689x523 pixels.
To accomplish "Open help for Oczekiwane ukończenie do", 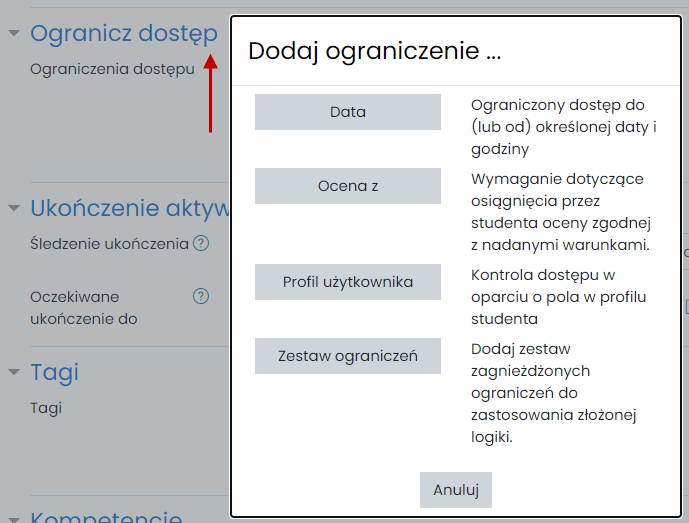I will pos(201,296).
